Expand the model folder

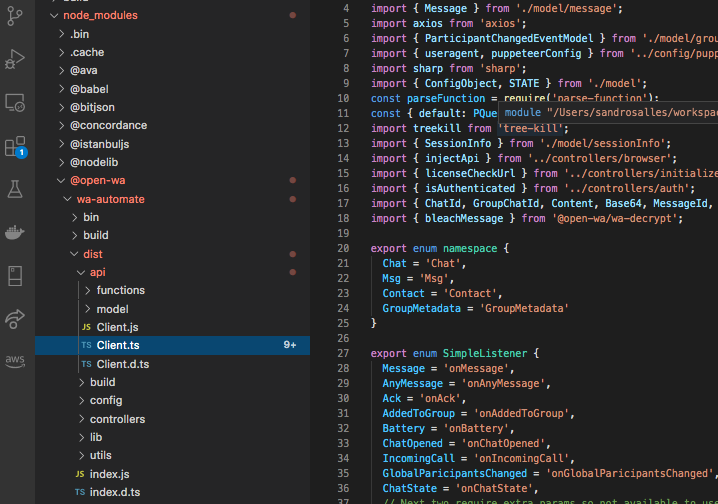pyautogui.click(x=172, y=309)
